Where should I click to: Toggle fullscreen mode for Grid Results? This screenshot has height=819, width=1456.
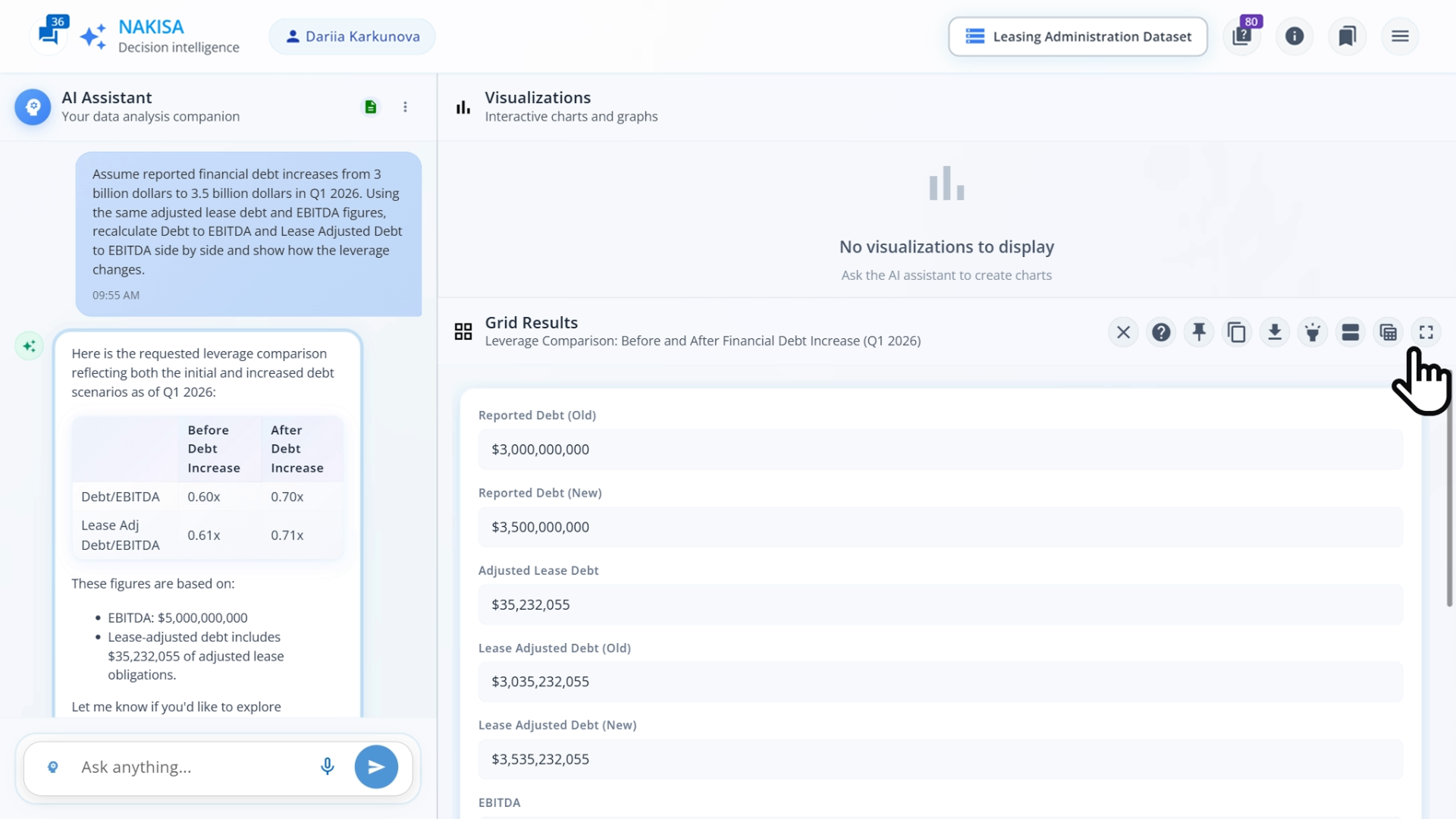tap(1426, 331)
